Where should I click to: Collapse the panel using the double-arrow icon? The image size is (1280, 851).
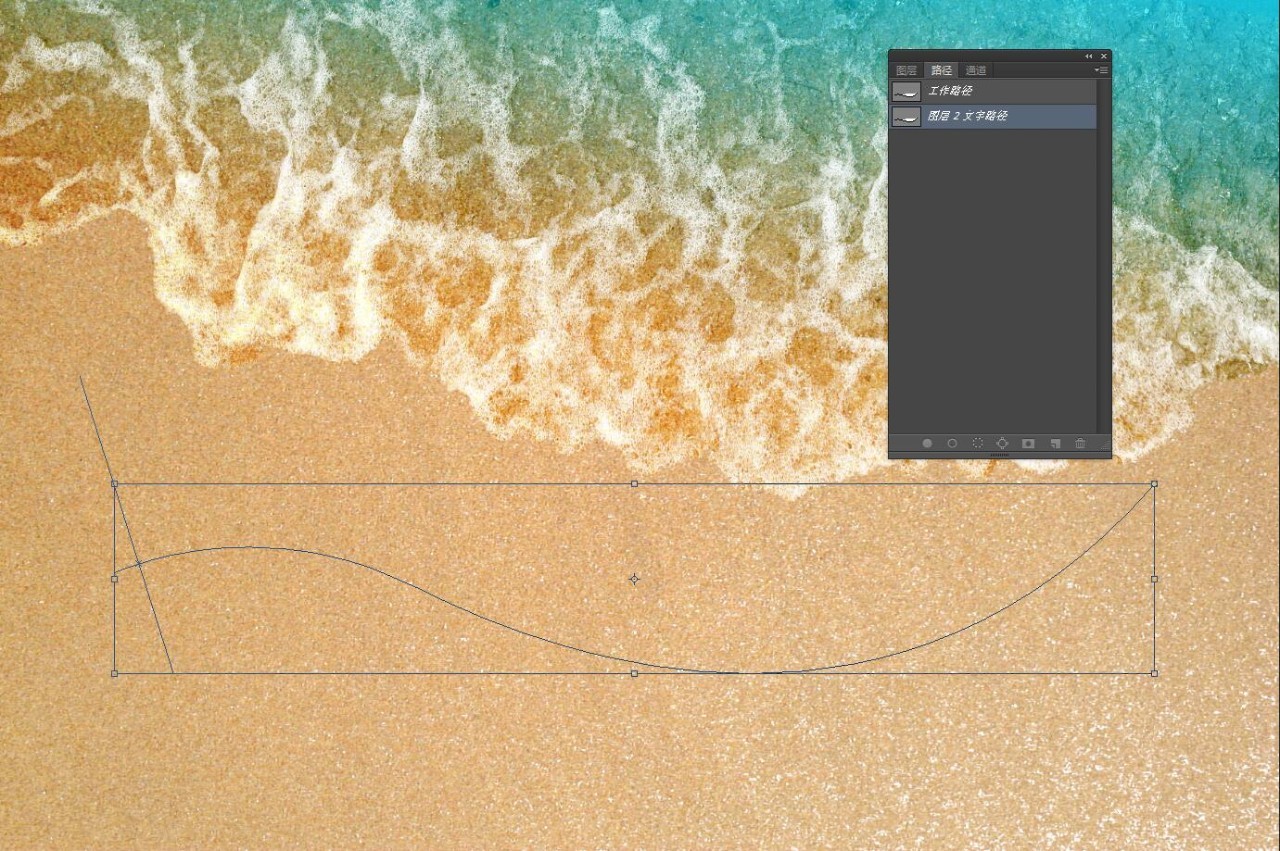(1089, 56)
